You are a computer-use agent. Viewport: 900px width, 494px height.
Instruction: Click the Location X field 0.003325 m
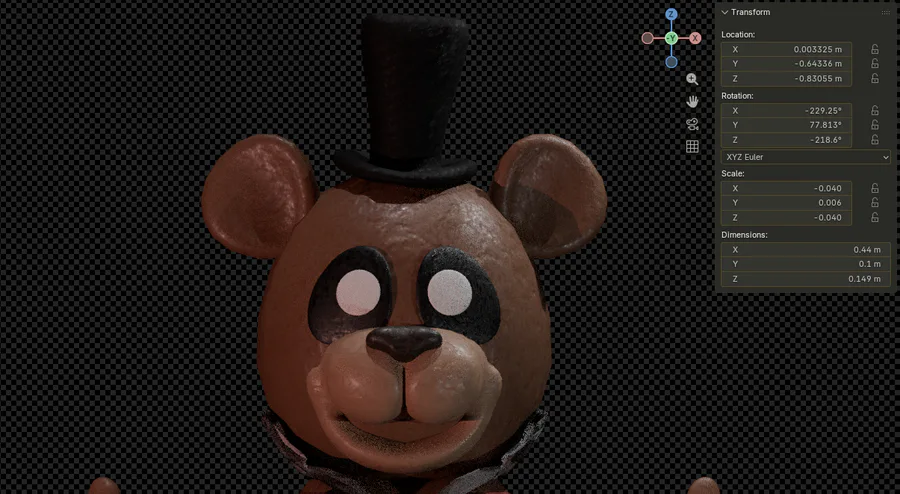786,49
